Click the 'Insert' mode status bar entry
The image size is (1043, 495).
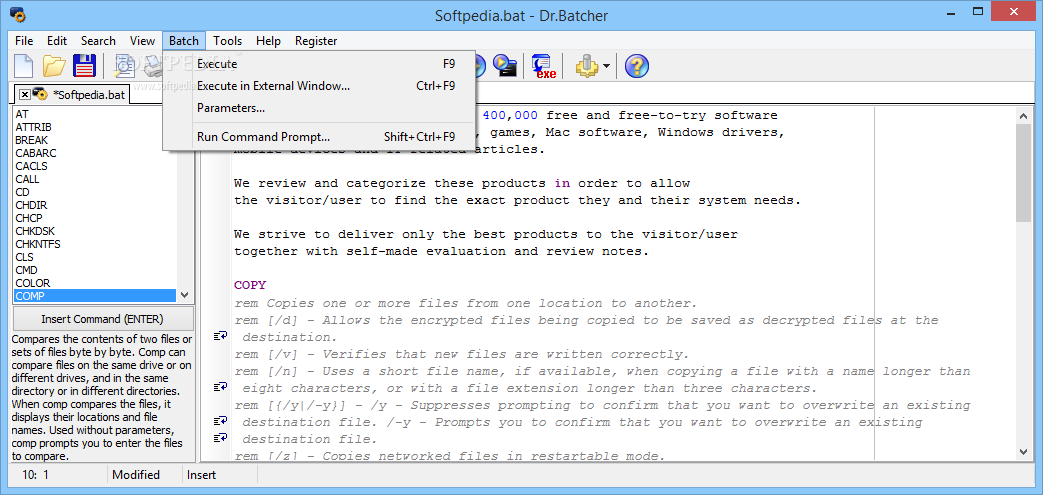point(202,474)
